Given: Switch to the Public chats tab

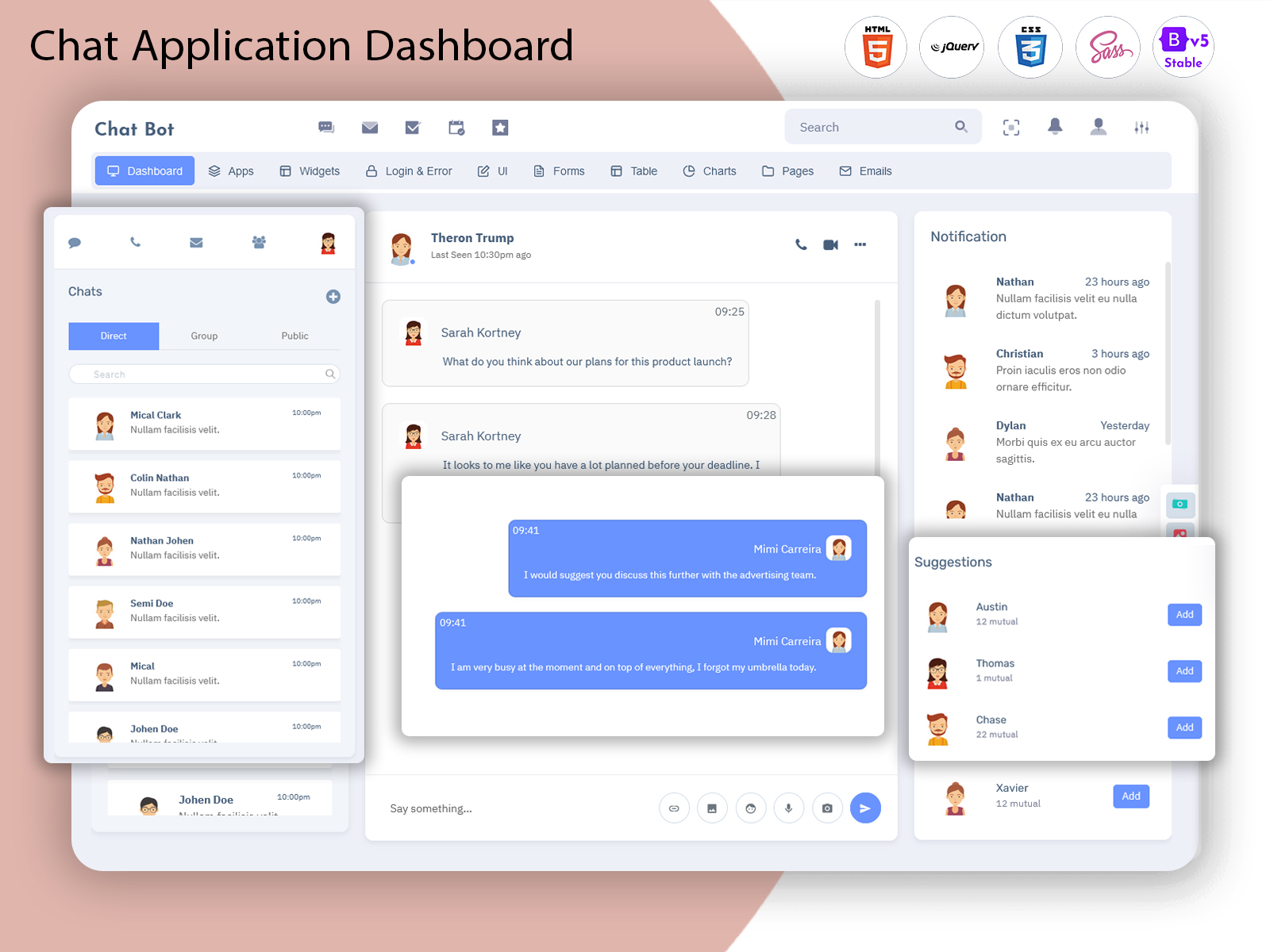Looking at the screenshot, I should (294, 336).
